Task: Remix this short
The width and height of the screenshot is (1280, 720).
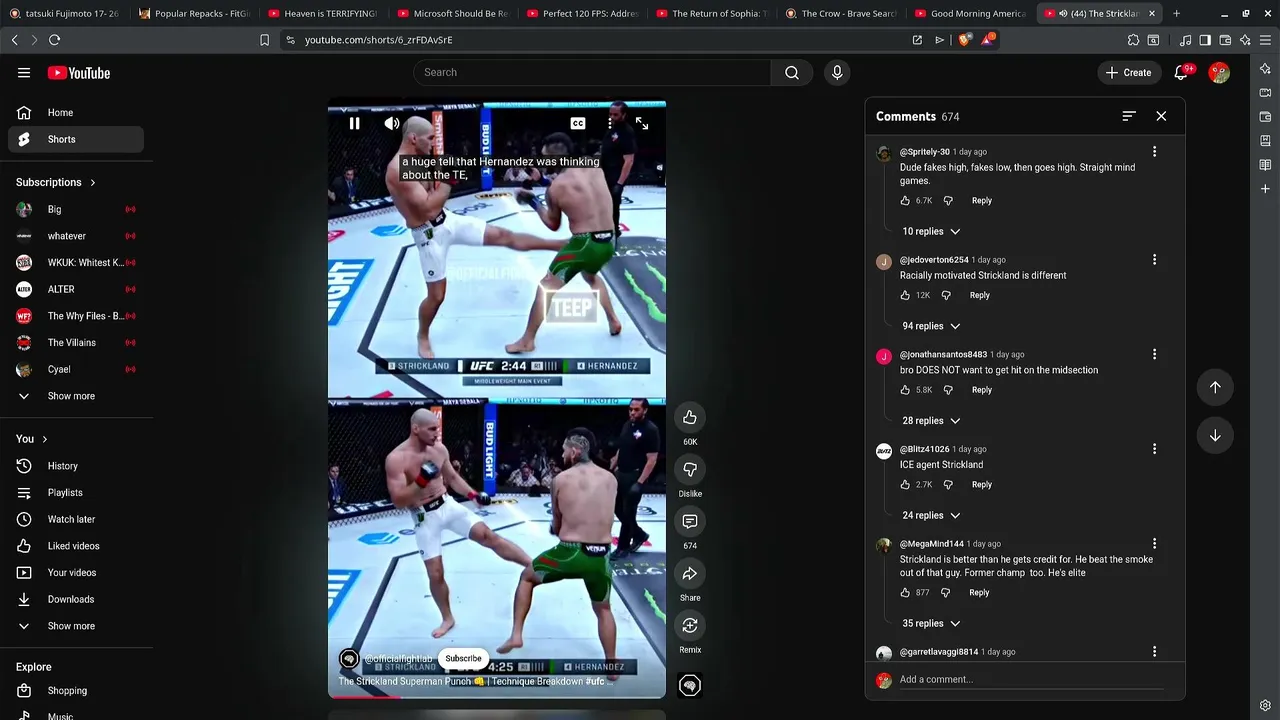Action: [x=690, y=625]
